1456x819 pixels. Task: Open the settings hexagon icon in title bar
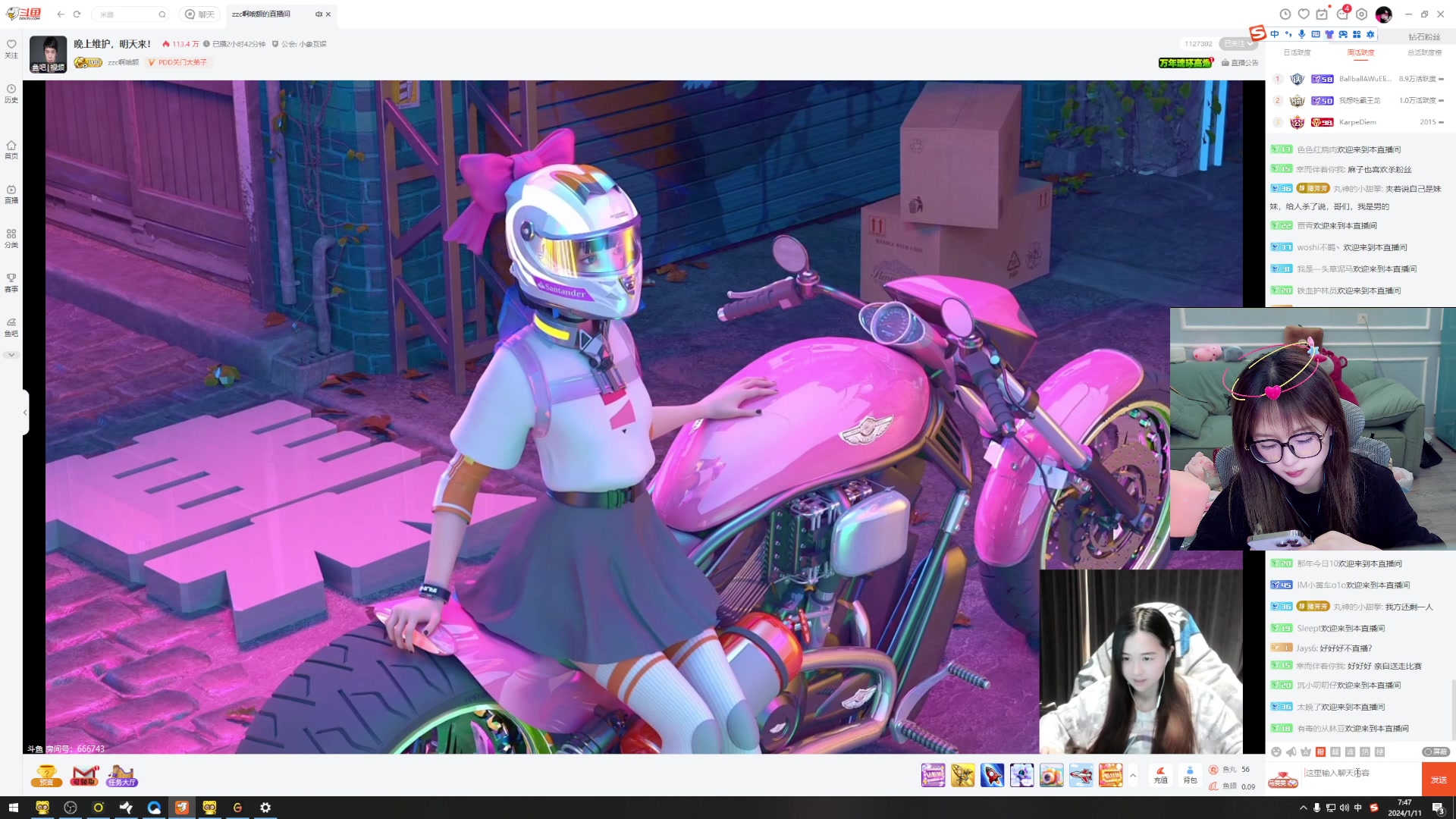pyautogui.click(x=1362, y=14)
